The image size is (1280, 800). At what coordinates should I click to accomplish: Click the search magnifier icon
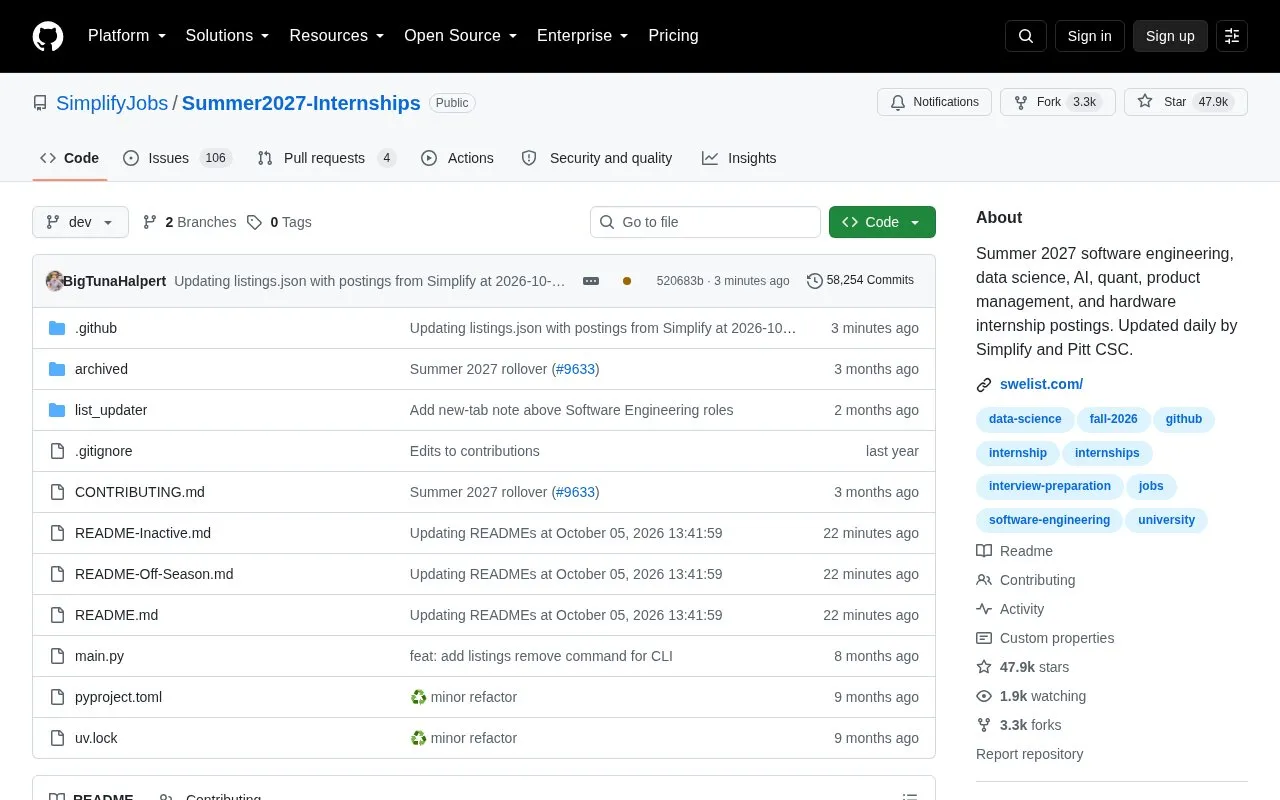pos(1026,36)
